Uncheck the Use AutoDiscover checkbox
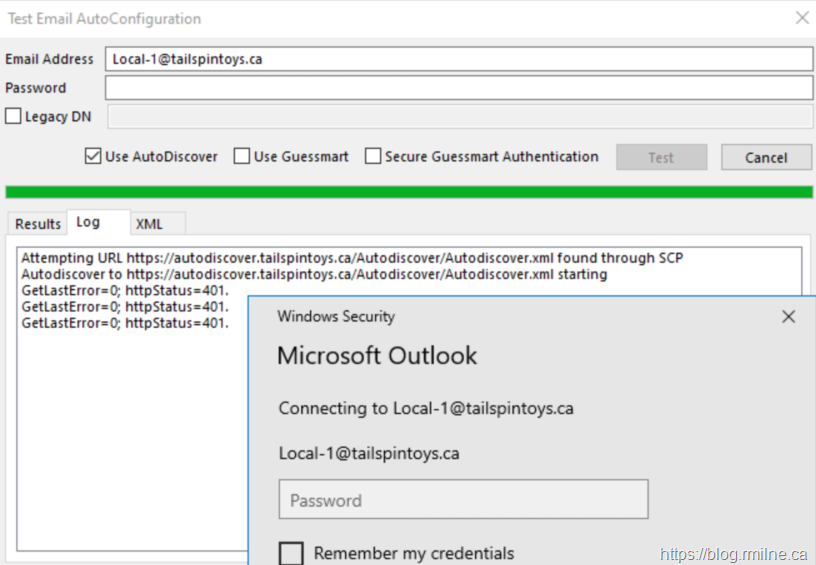This screenshot has height=565, width=816. 93,156
